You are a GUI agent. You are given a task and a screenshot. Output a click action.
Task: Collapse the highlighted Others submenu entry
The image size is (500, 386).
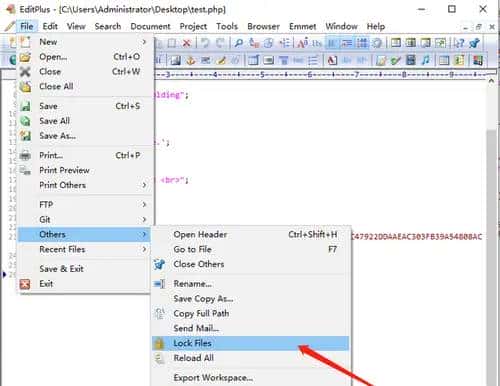coord(85,234)
